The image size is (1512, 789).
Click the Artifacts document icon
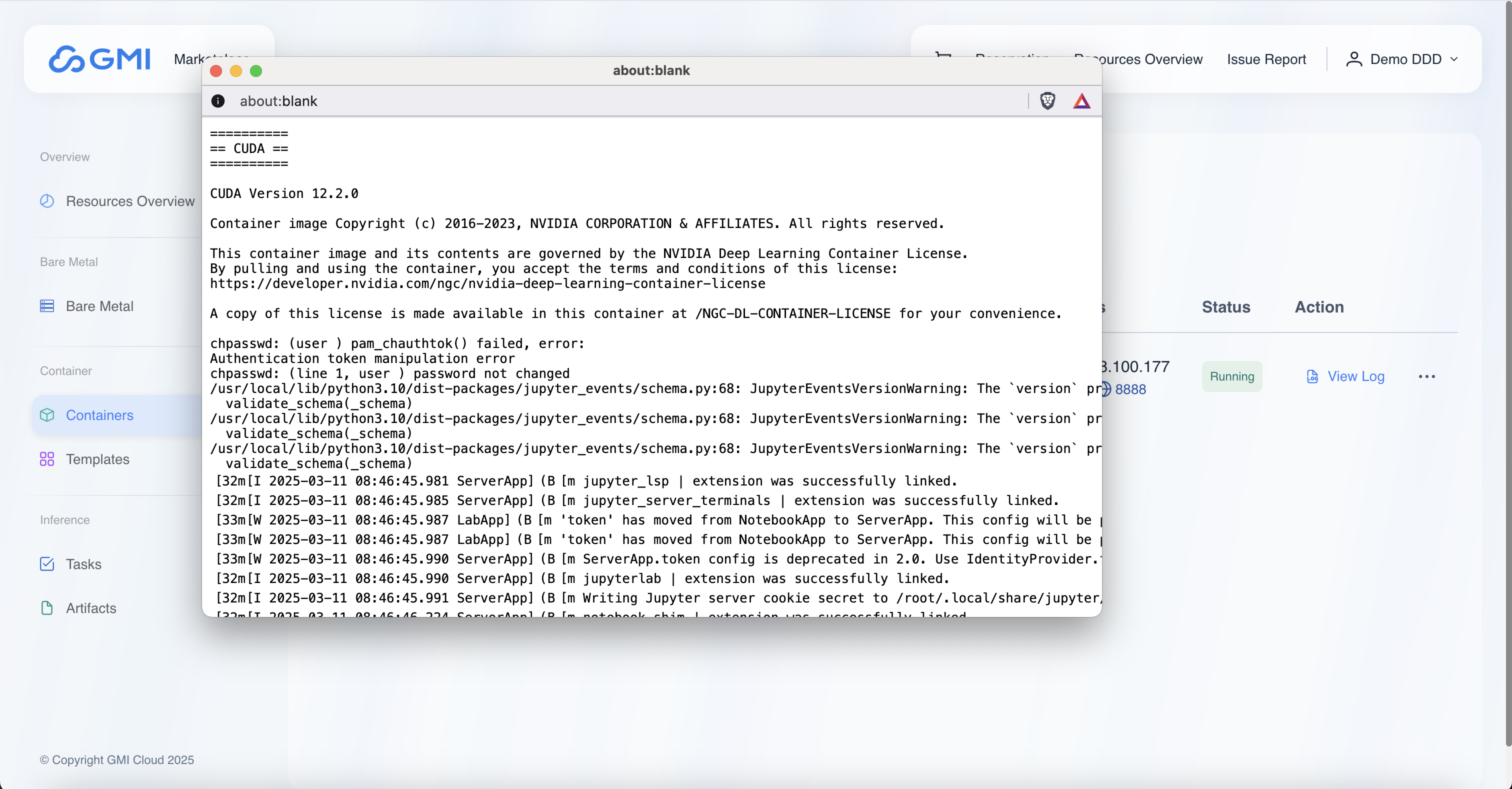(47, 608)
